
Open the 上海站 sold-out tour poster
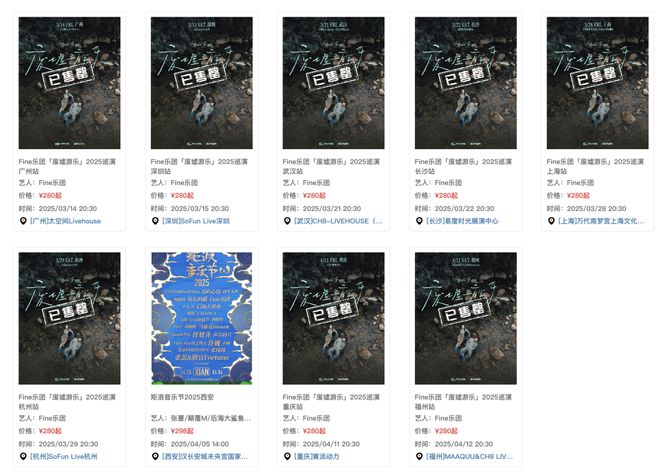pyautogui.click(x=597, y=83)
